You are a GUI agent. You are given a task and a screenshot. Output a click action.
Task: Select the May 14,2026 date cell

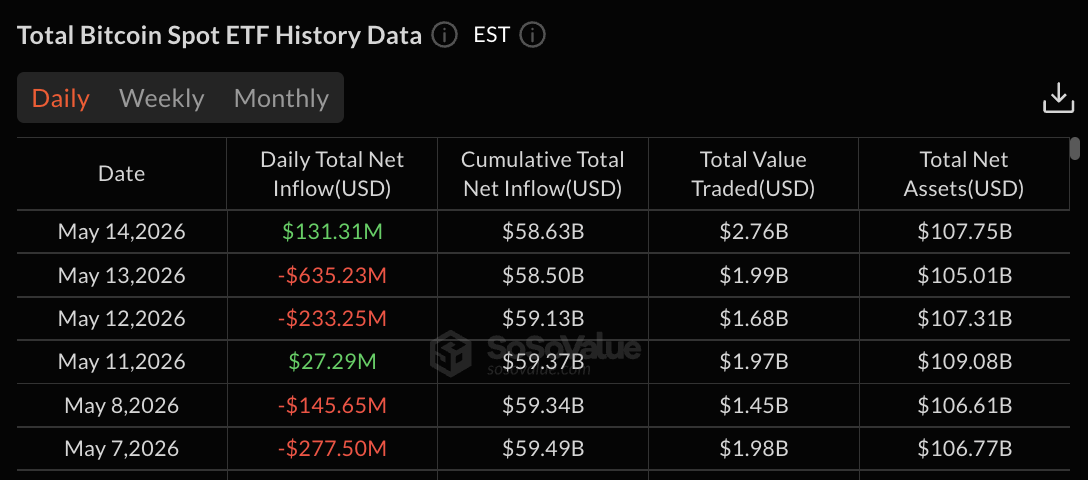click(x=122, y=232)
